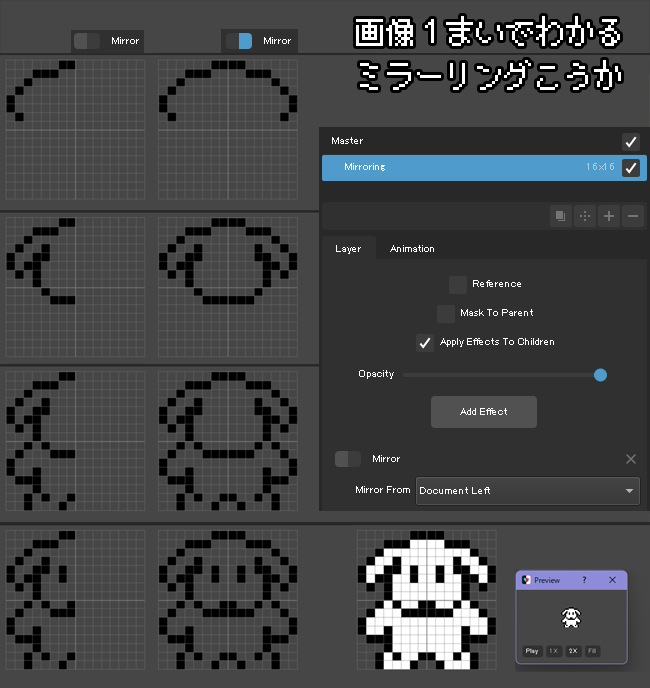
Task: Uncheck Apply Effects To Children
Action: (425, 343)
